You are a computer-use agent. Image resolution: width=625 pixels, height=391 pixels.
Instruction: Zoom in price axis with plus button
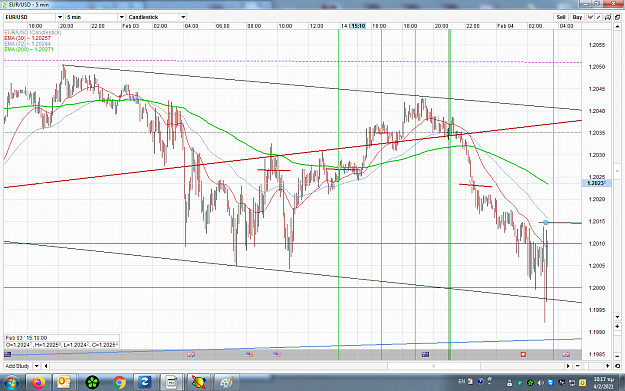pos(617,326)
